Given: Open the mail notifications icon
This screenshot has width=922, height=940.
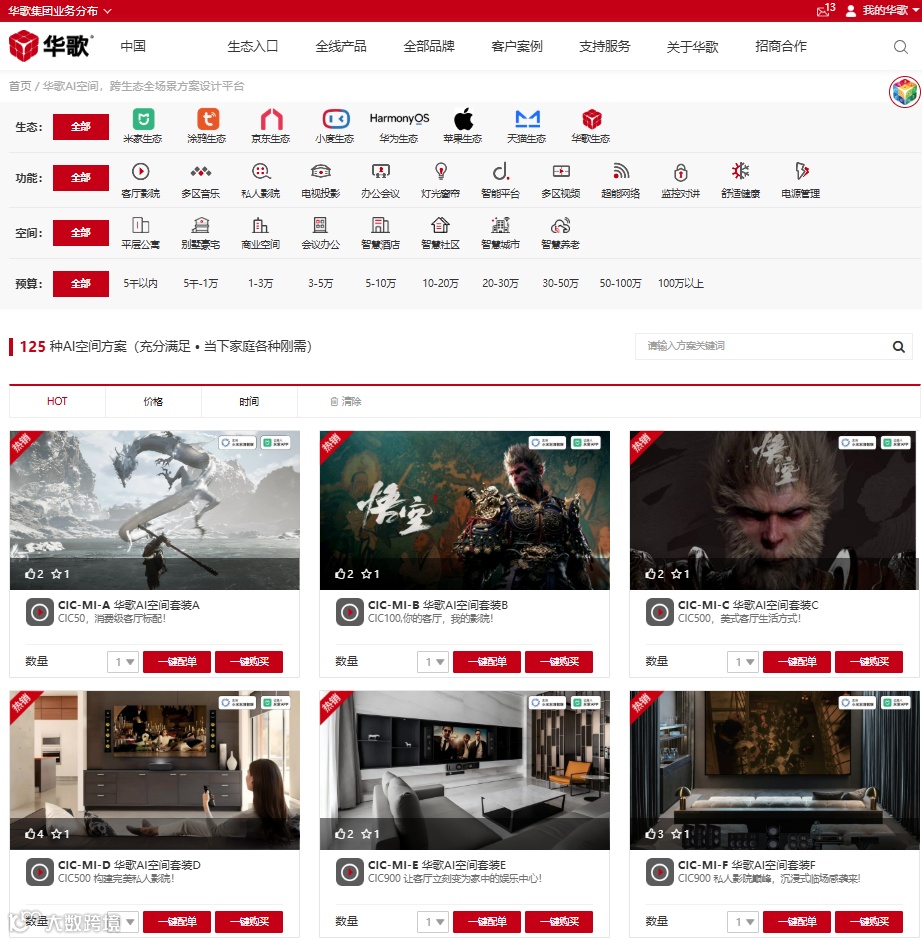Looking at the screenshot, I should point(825,10).
